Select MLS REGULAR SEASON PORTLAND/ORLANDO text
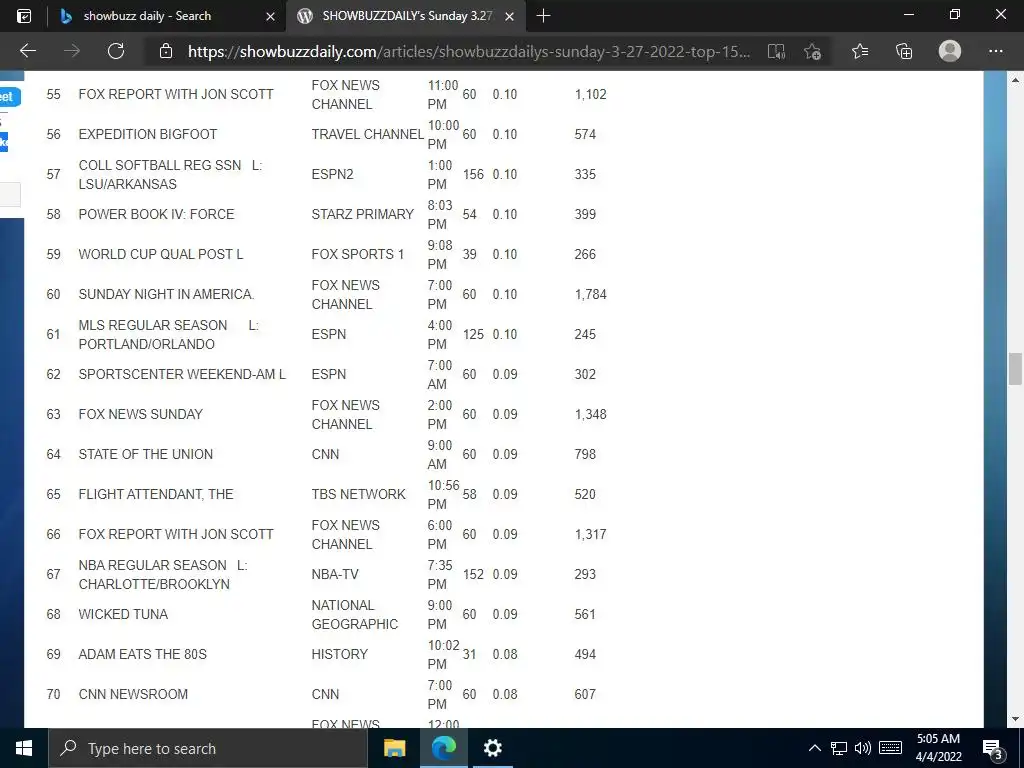 (168, 334)
